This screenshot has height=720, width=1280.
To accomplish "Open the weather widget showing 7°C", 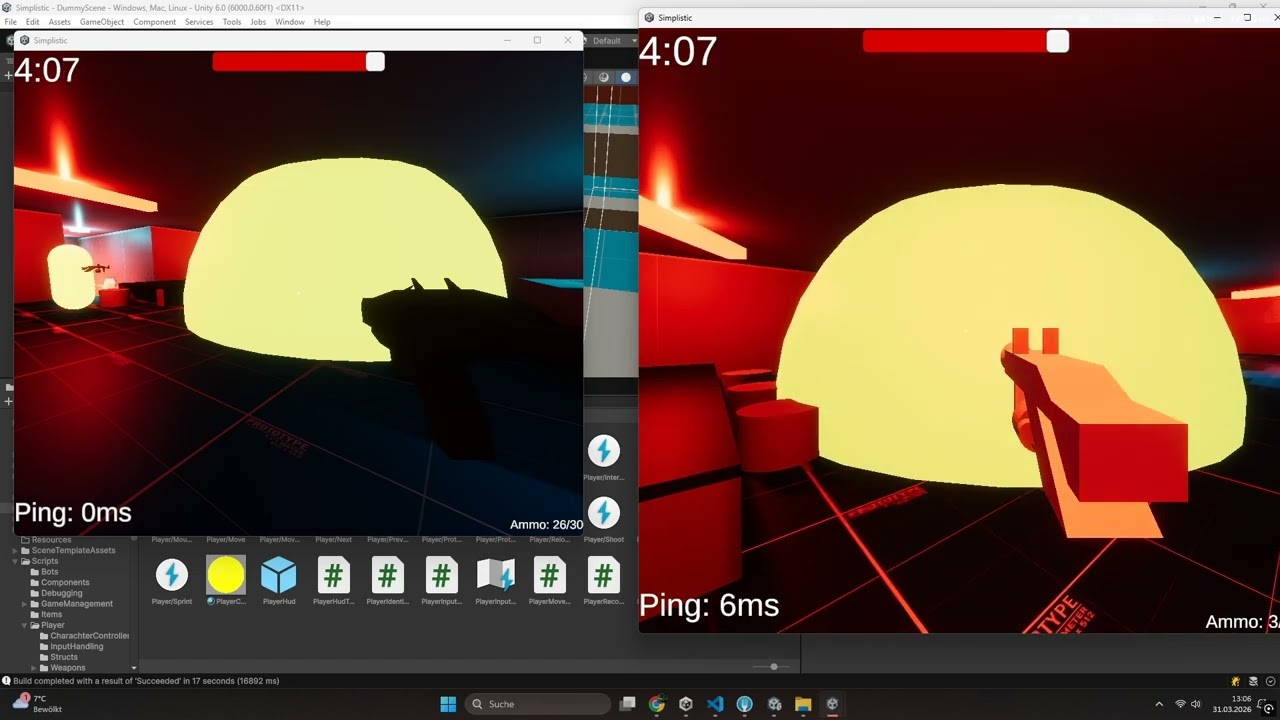I will 35,704.
